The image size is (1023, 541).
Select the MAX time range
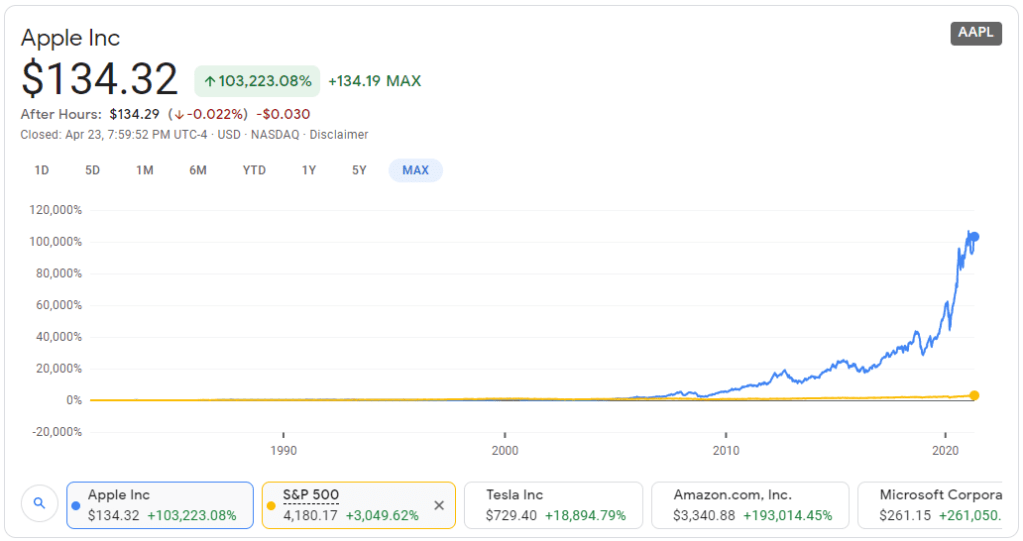pyautogui.click(x=416, y=170)
